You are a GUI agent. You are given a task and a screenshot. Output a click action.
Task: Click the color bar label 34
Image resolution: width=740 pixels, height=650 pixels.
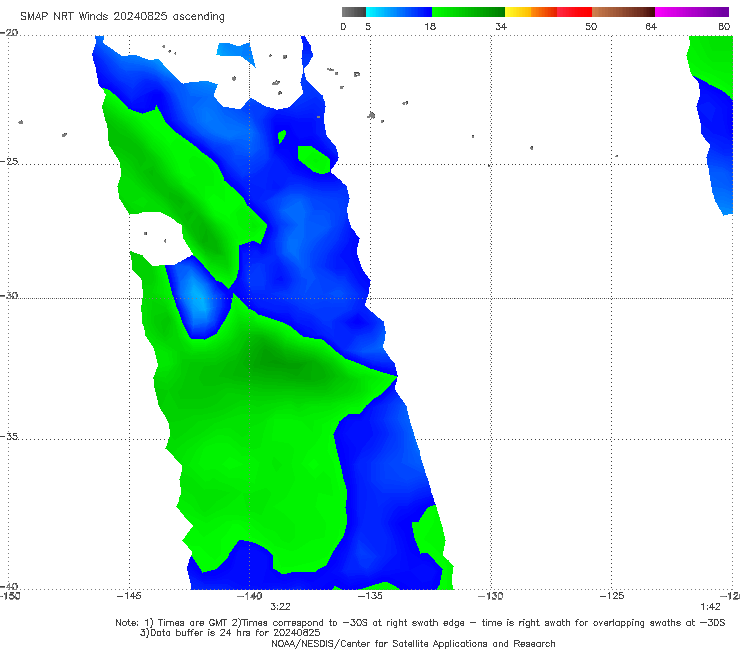501,27
